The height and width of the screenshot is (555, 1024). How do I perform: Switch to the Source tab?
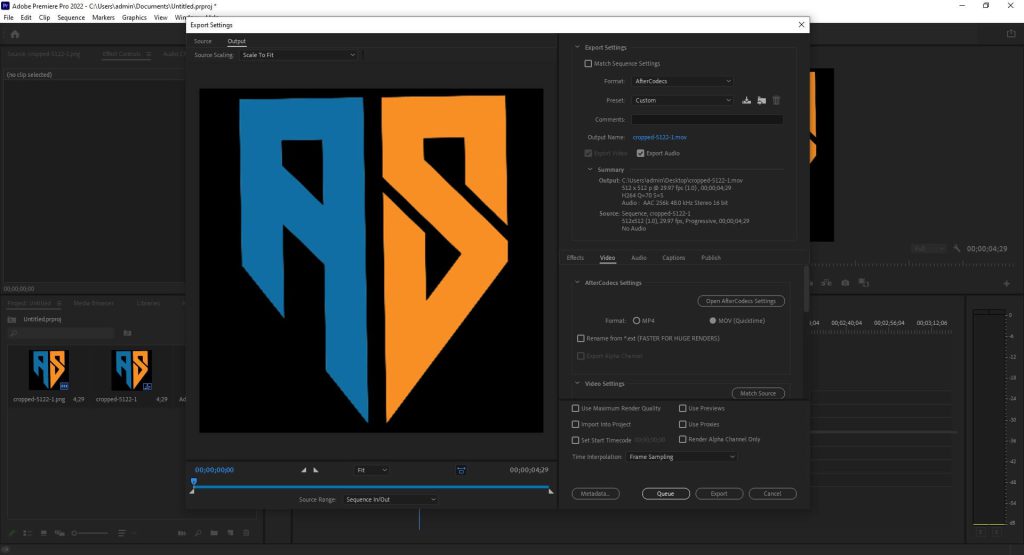point(203,41)
